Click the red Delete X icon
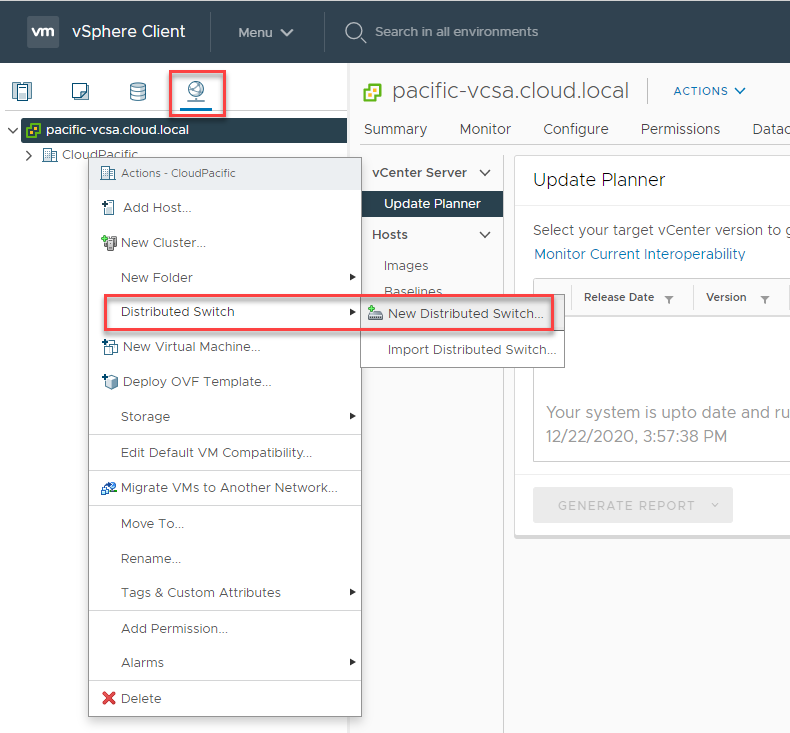790x733 pixels. (x=109, y=698)
